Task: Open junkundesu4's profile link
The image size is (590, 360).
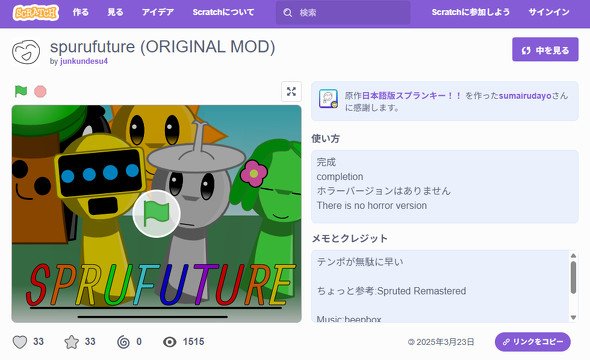Action: (84, 61)
